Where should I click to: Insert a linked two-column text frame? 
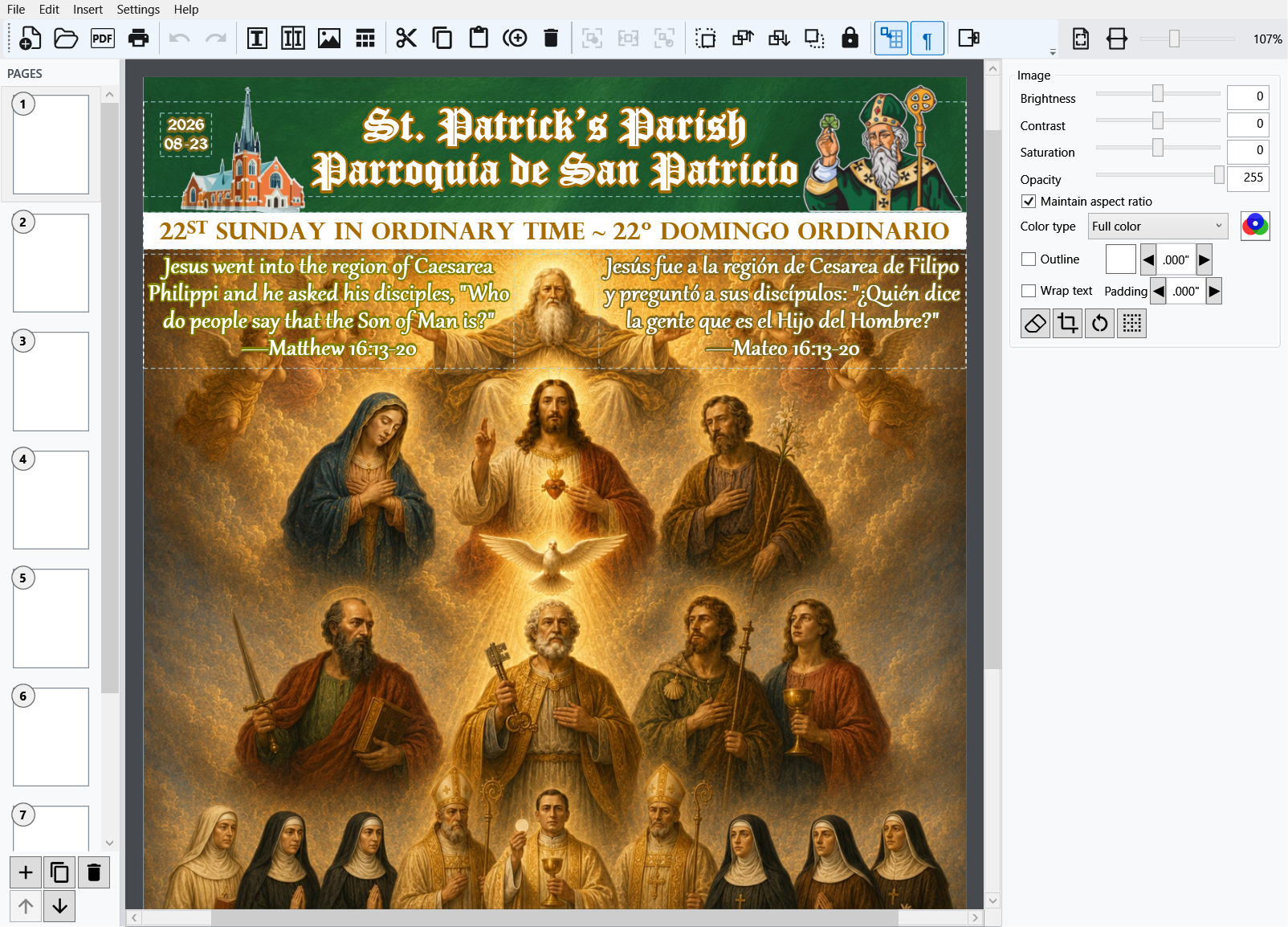click(293, 38)
